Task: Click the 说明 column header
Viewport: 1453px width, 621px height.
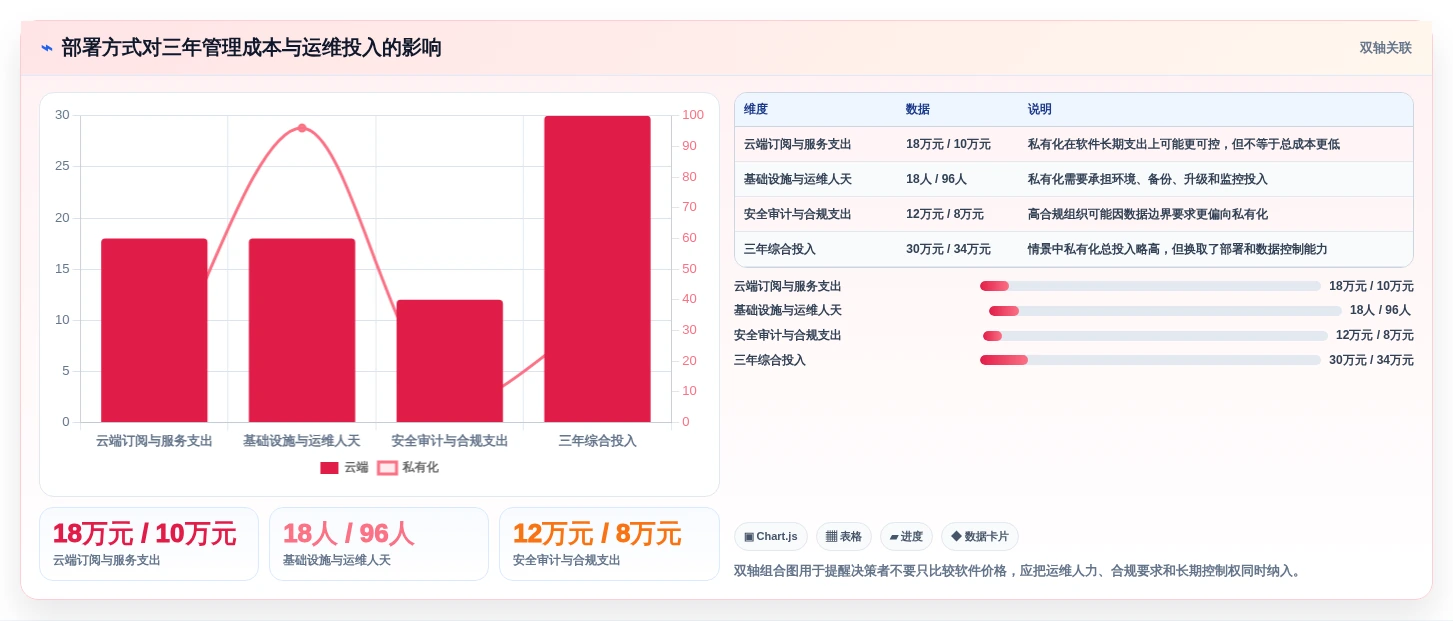Action: coord(1040,110)
